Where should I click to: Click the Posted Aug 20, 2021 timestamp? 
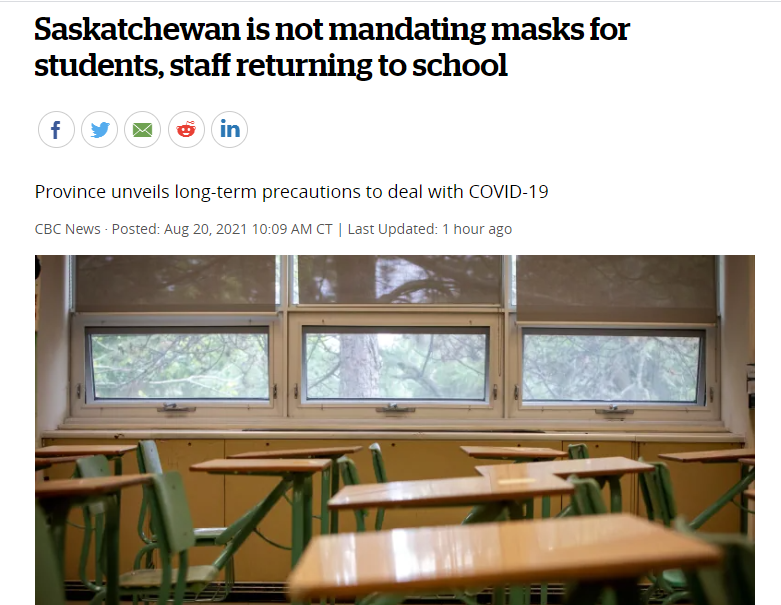coord(222,229)
